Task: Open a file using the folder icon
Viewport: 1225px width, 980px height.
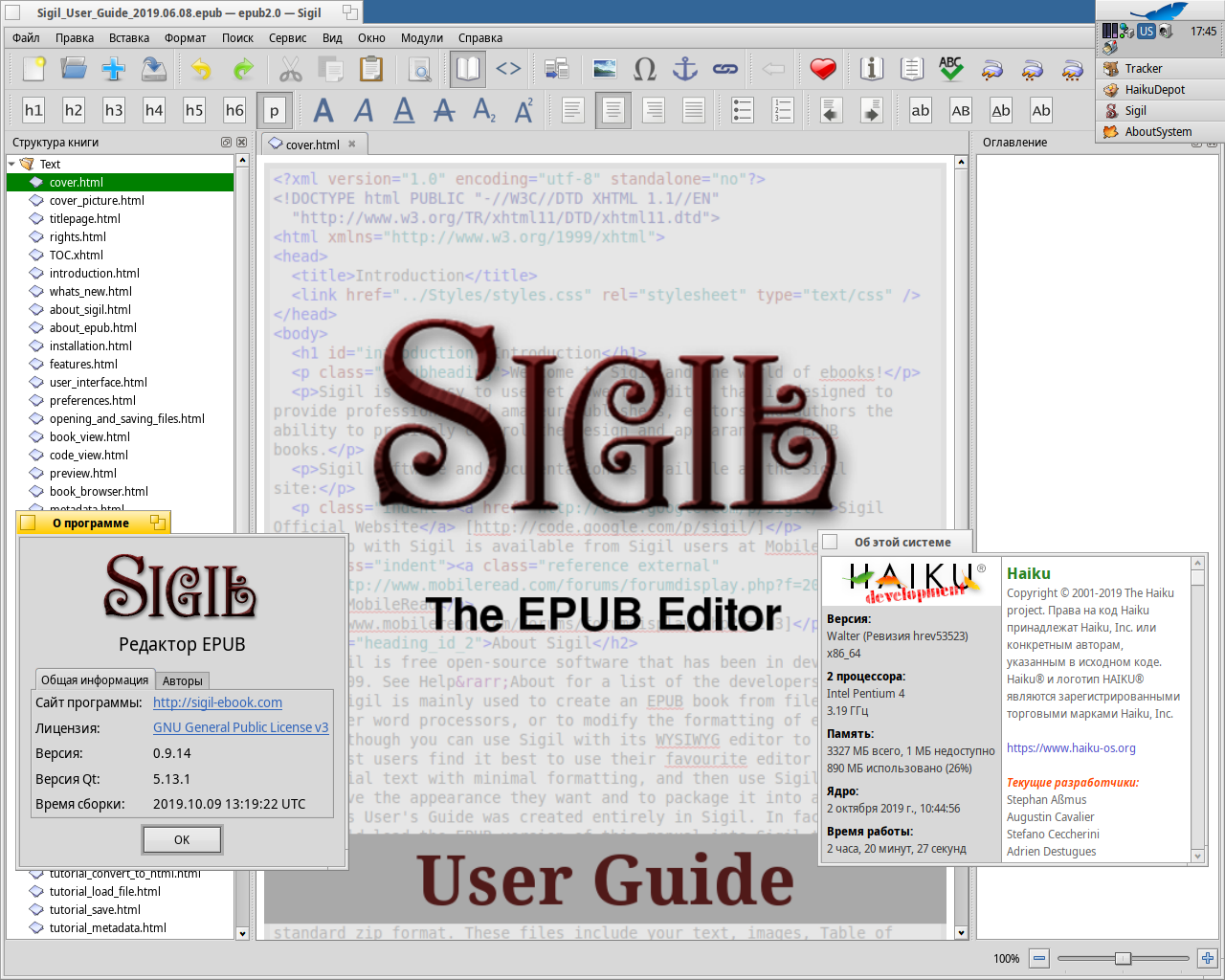Action: (x=74, y=69)
